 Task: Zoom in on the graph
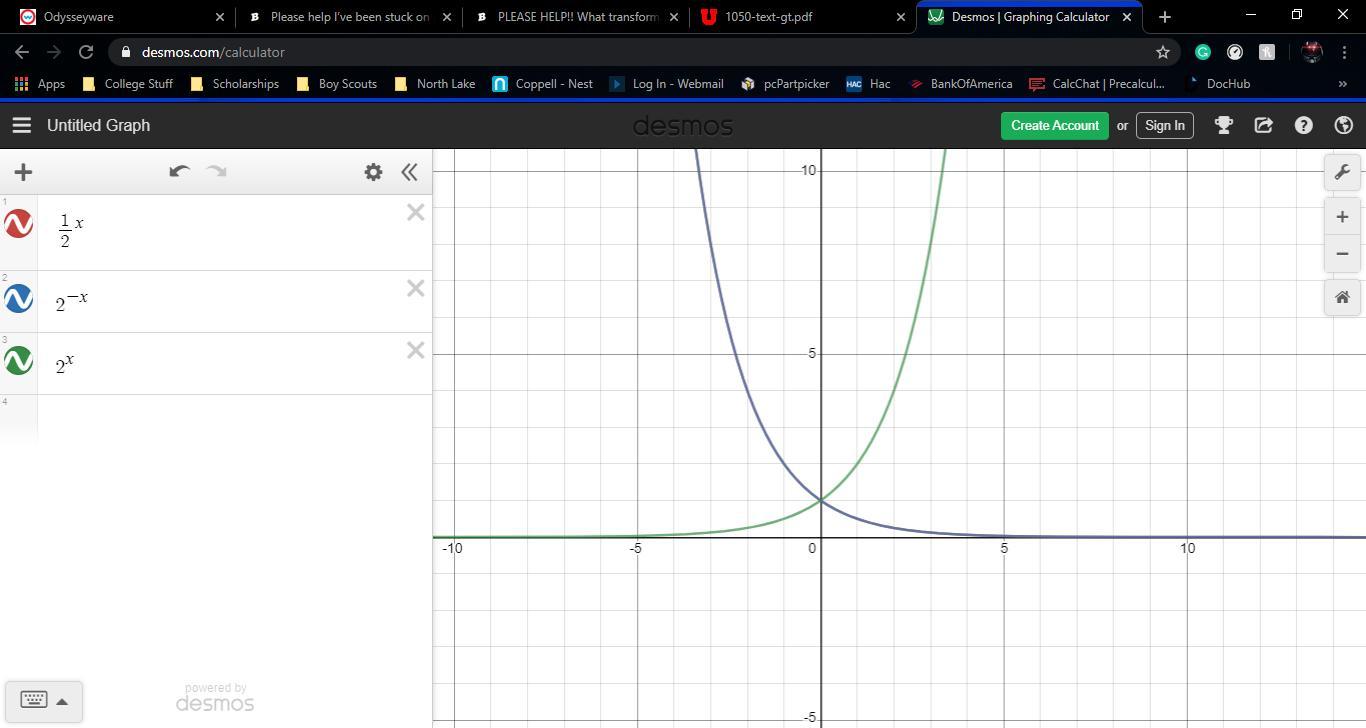tap(1342, 217)
